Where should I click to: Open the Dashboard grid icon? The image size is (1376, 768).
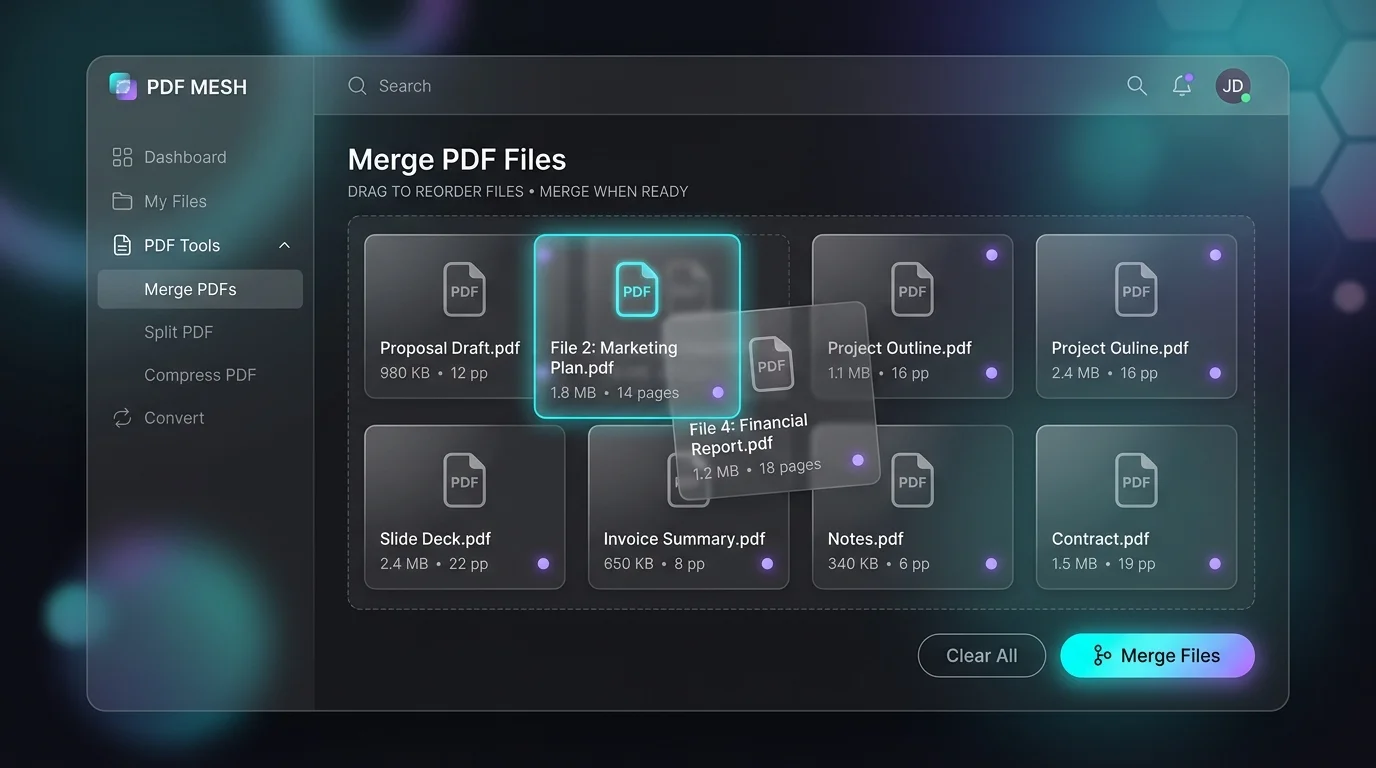click(122, 157)
